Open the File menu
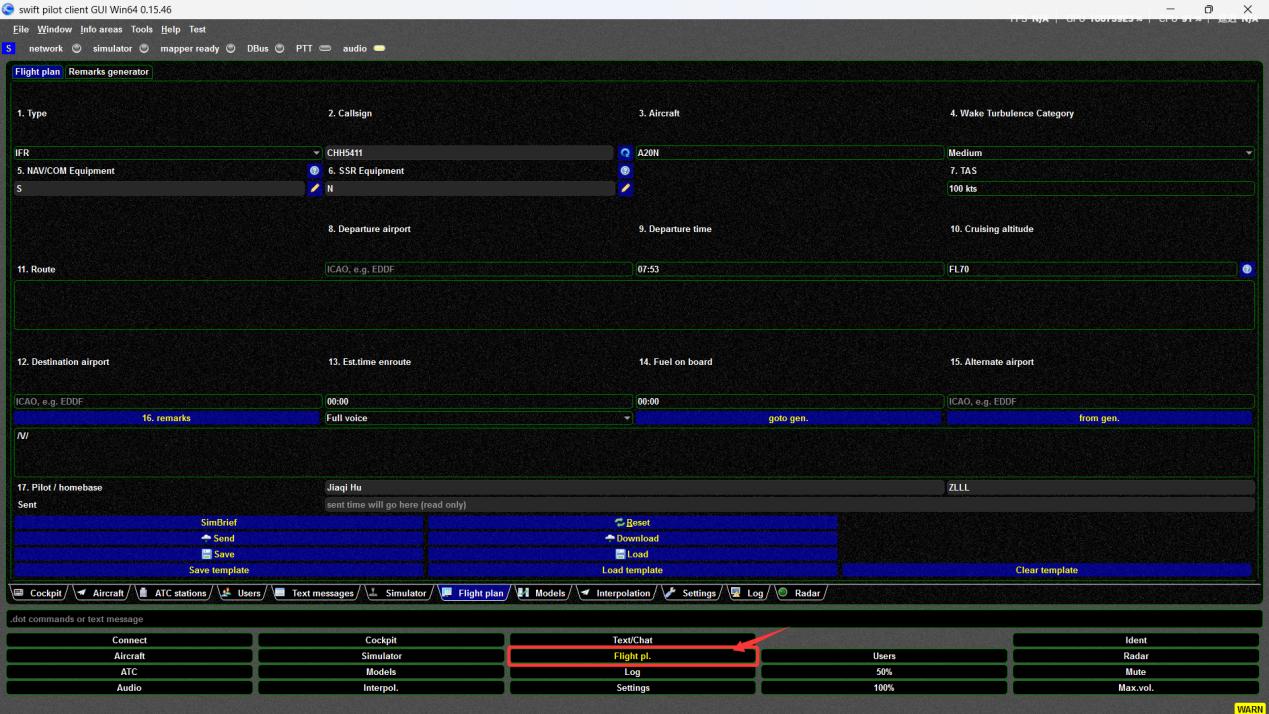Image resolution: width=1269 pixels, height=714 pixels. click(x=21, y=29)
